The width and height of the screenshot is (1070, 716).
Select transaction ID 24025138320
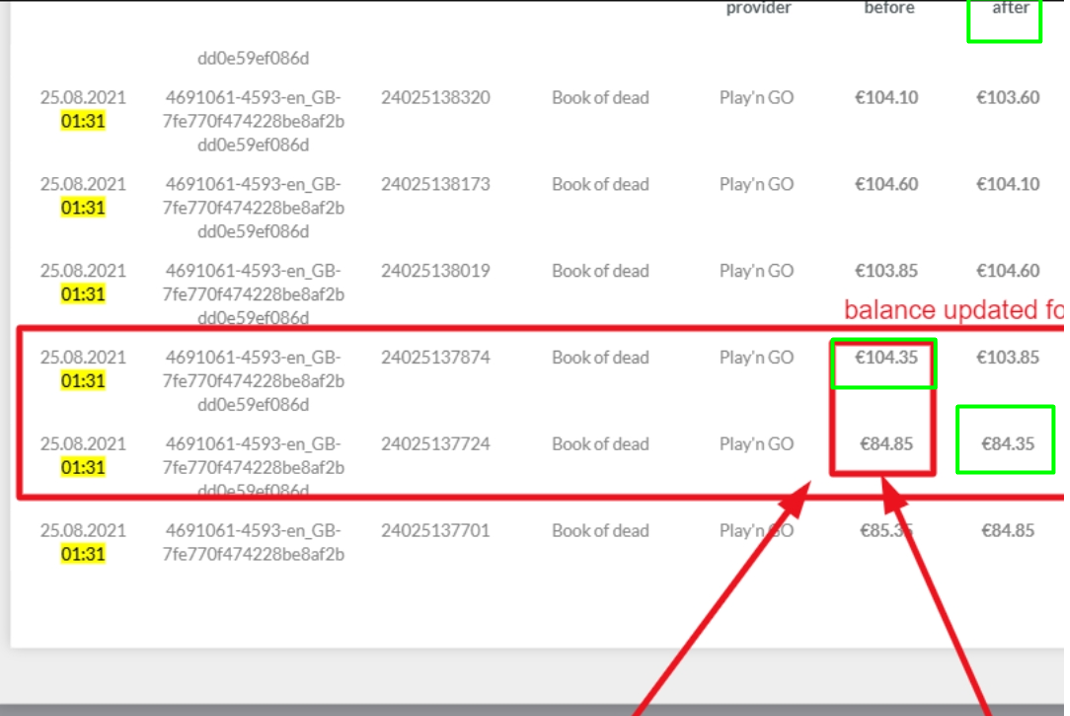tap(435, 98)
